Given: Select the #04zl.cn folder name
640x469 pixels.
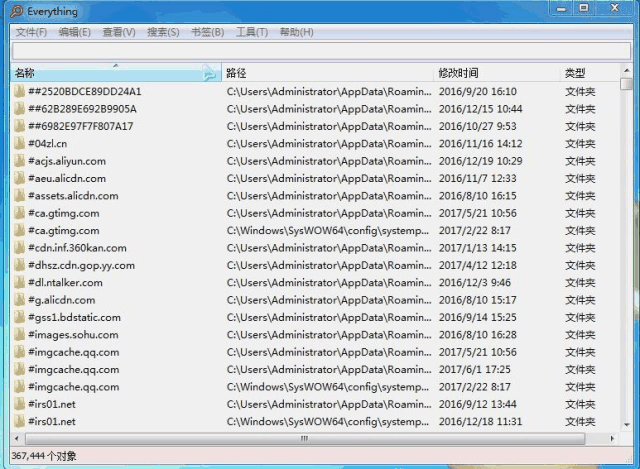Looking at the screenshot, I should (47, 144).
